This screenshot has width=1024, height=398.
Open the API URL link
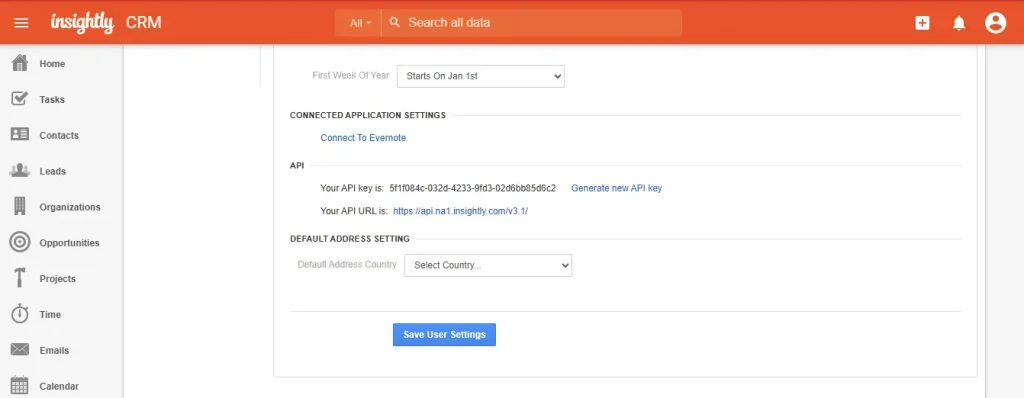click(x=460, y=211)
